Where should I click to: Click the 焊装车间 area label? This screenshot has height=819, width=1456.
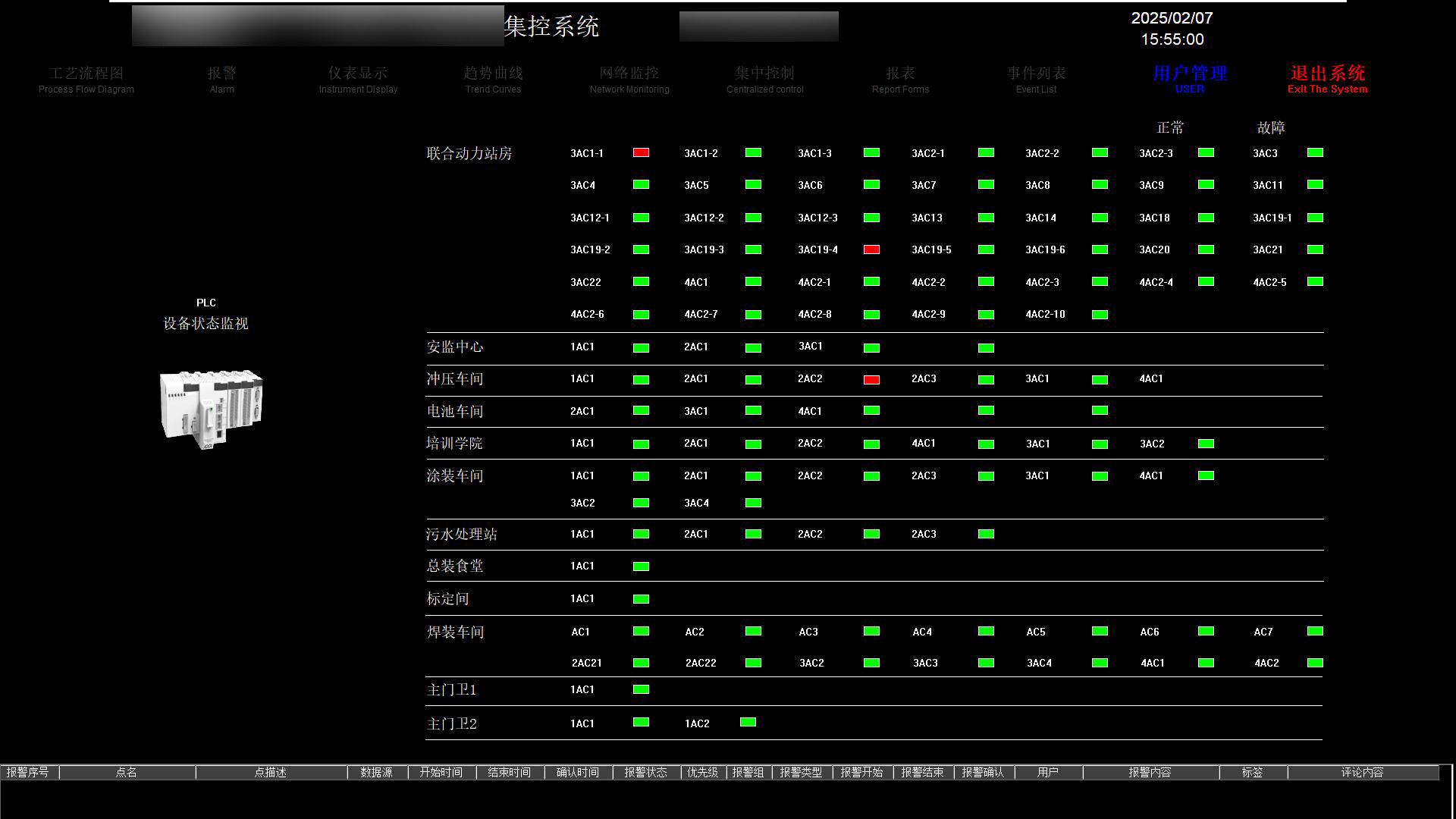click(455, 632)
